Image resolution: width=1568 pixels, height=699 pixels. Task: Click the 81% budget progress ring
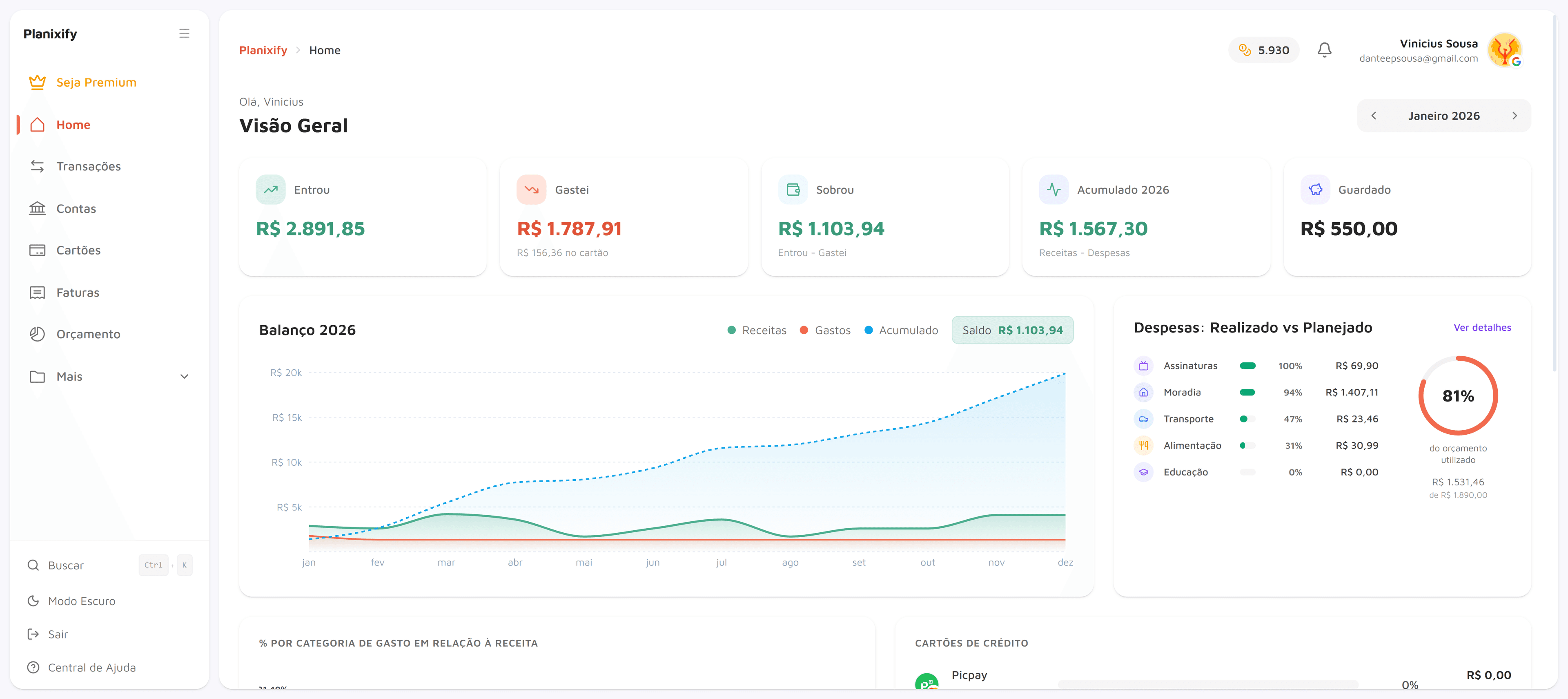tap(1457, 396)
